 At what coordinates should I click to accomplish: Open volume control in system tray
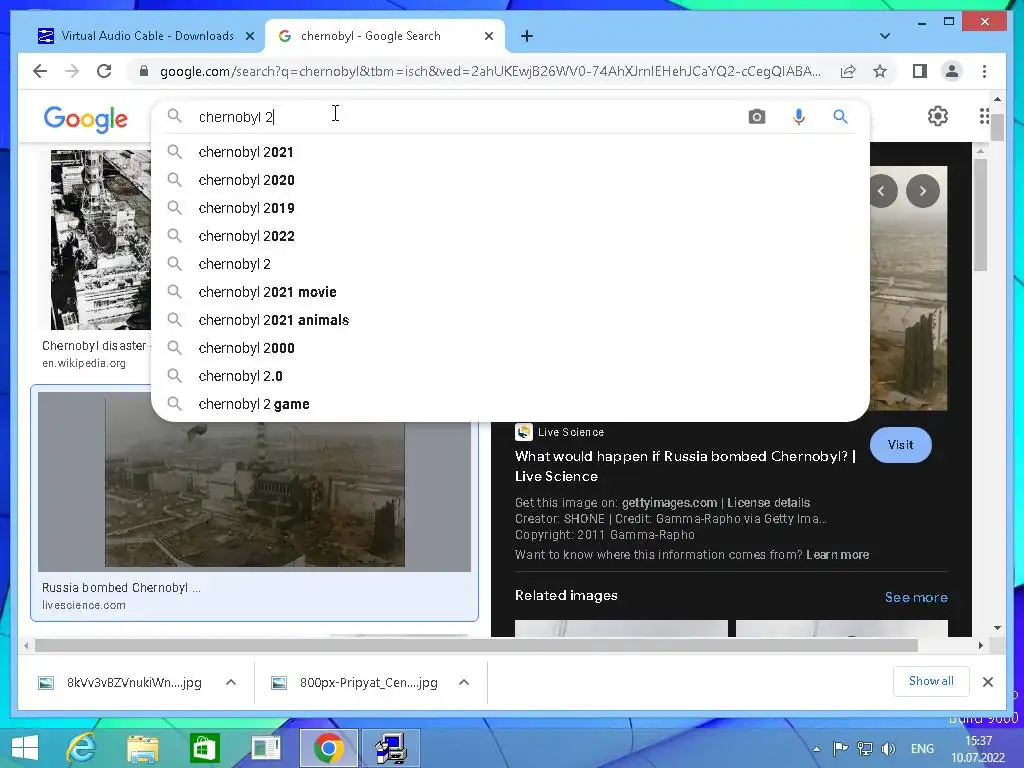pos(888,748)
